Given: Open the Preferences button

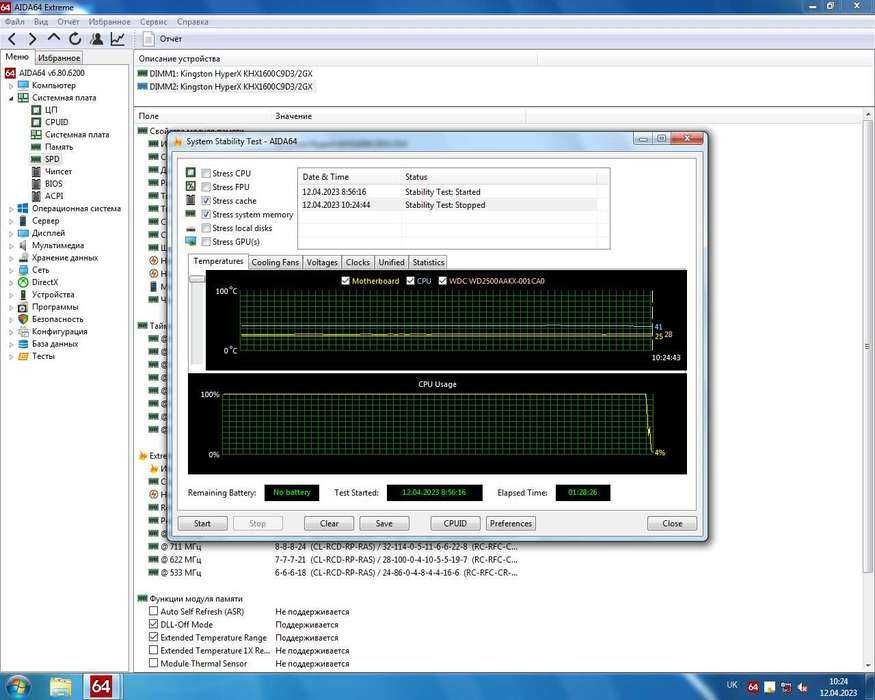Looking at the screenshot, I should [511, 524].
